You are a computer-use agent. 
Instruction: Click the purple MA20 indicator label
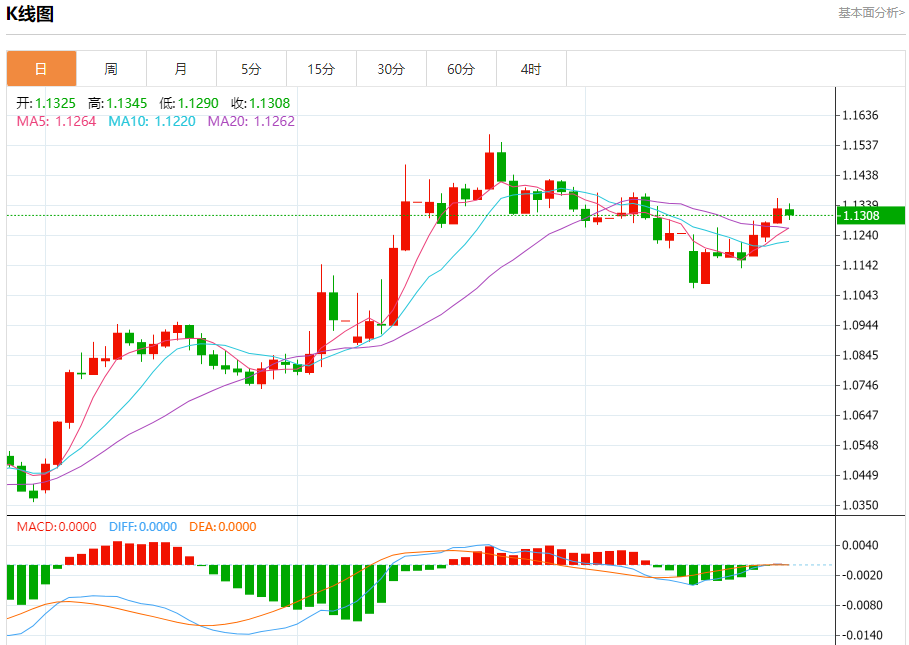coord(251,121)
